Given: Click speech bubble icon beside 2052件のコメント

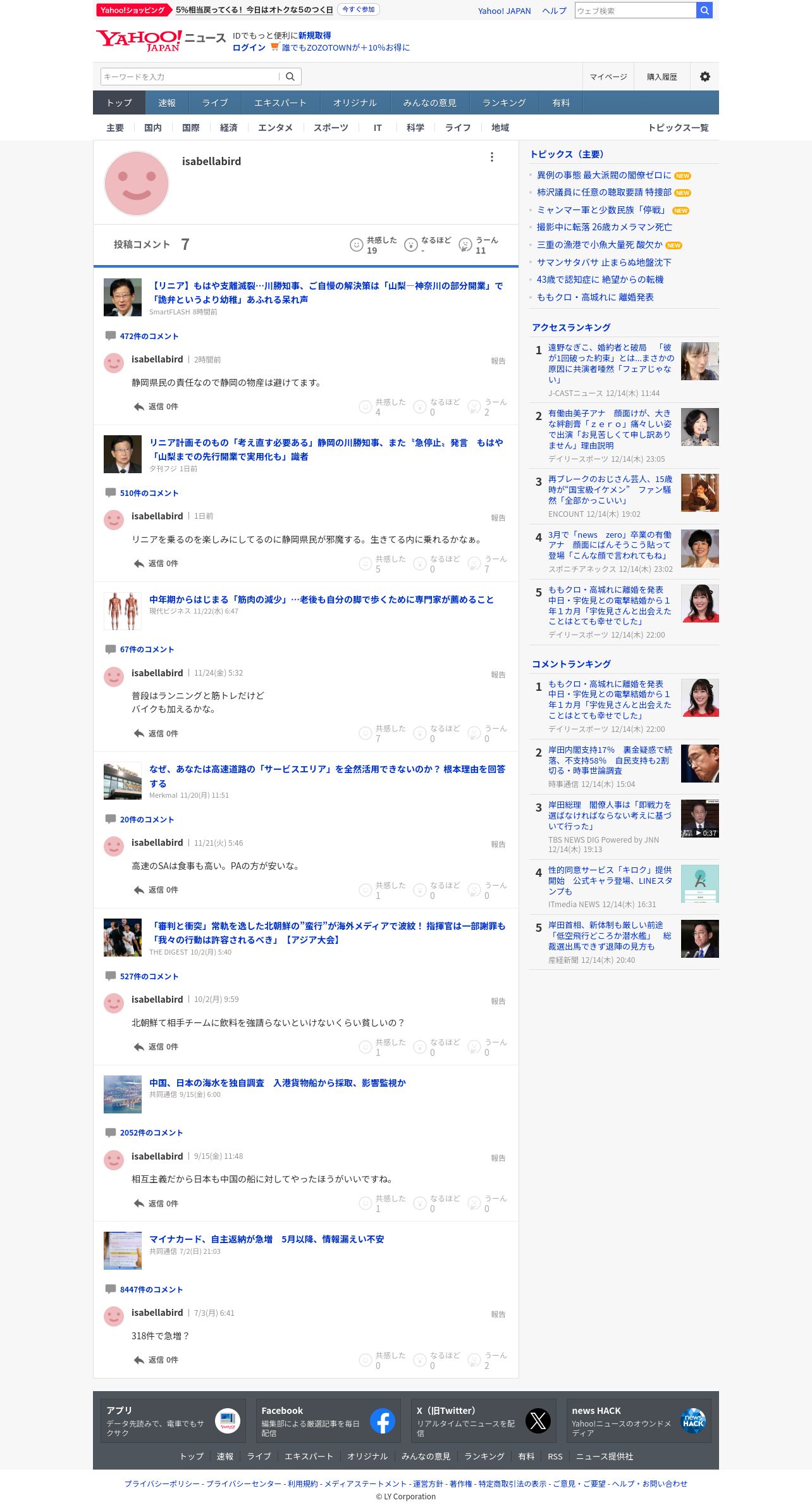Looking at the screenshot, I should [x=111, y=1132].
